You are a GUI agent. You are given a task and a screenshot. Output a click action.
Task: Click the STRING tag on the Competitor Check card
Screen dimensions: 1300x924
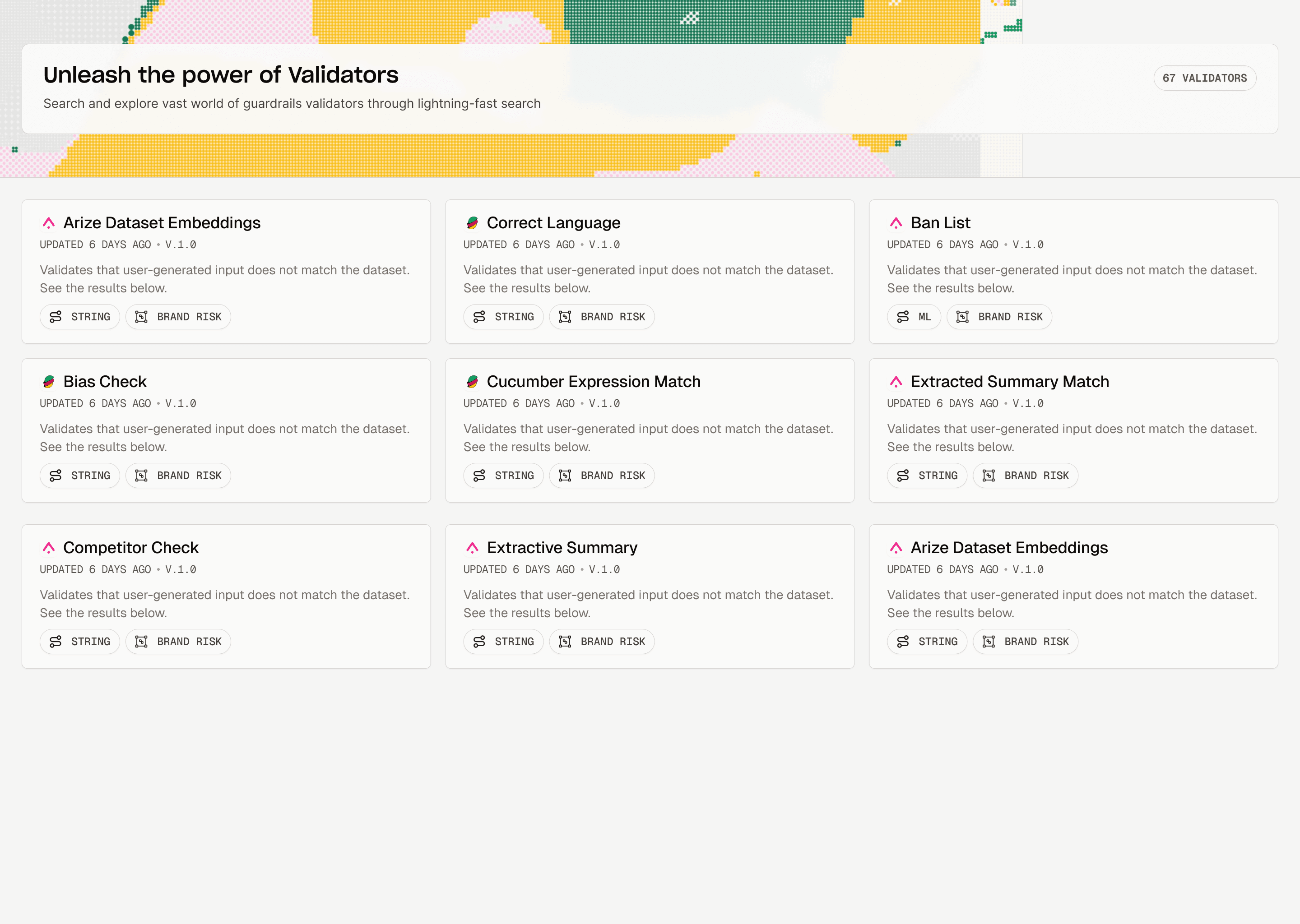click(x=80, y=642)
